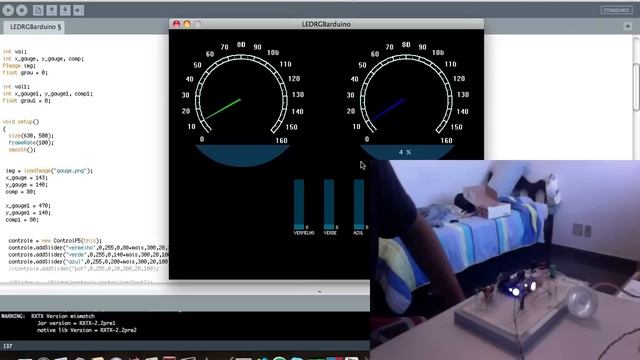Close the LEDRGBarduino sketch window

coord(176,24)
